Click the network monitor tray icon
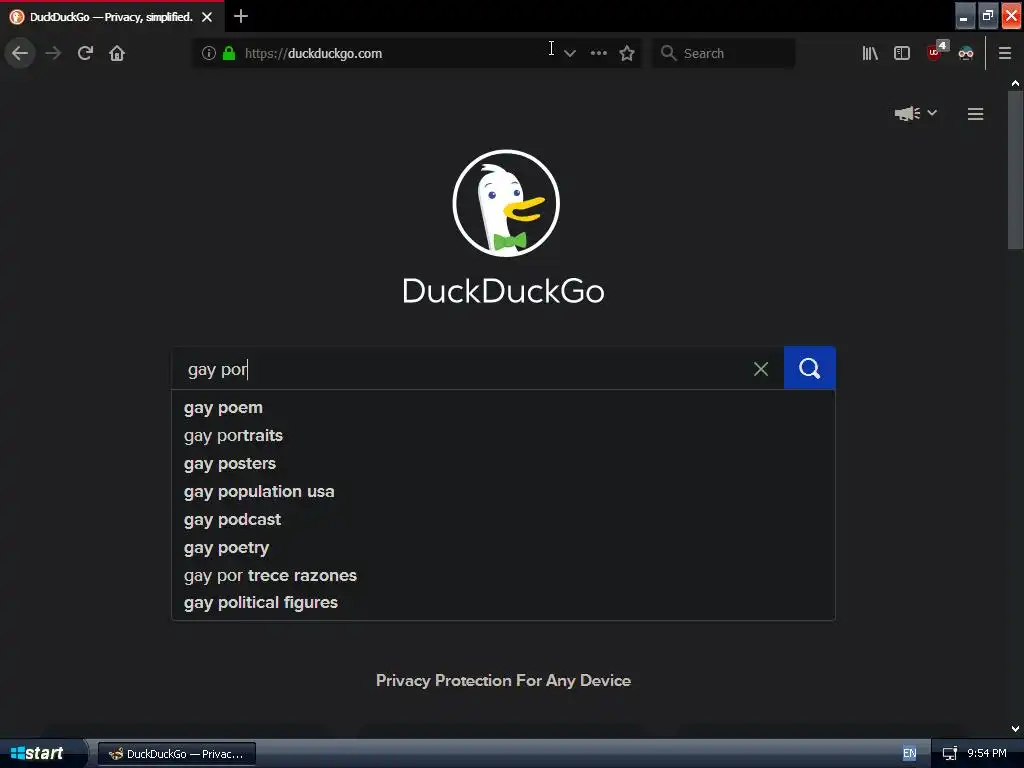The width and height of the screenshot is (1024, 768). pyautogui.click(x=950, y=754)
